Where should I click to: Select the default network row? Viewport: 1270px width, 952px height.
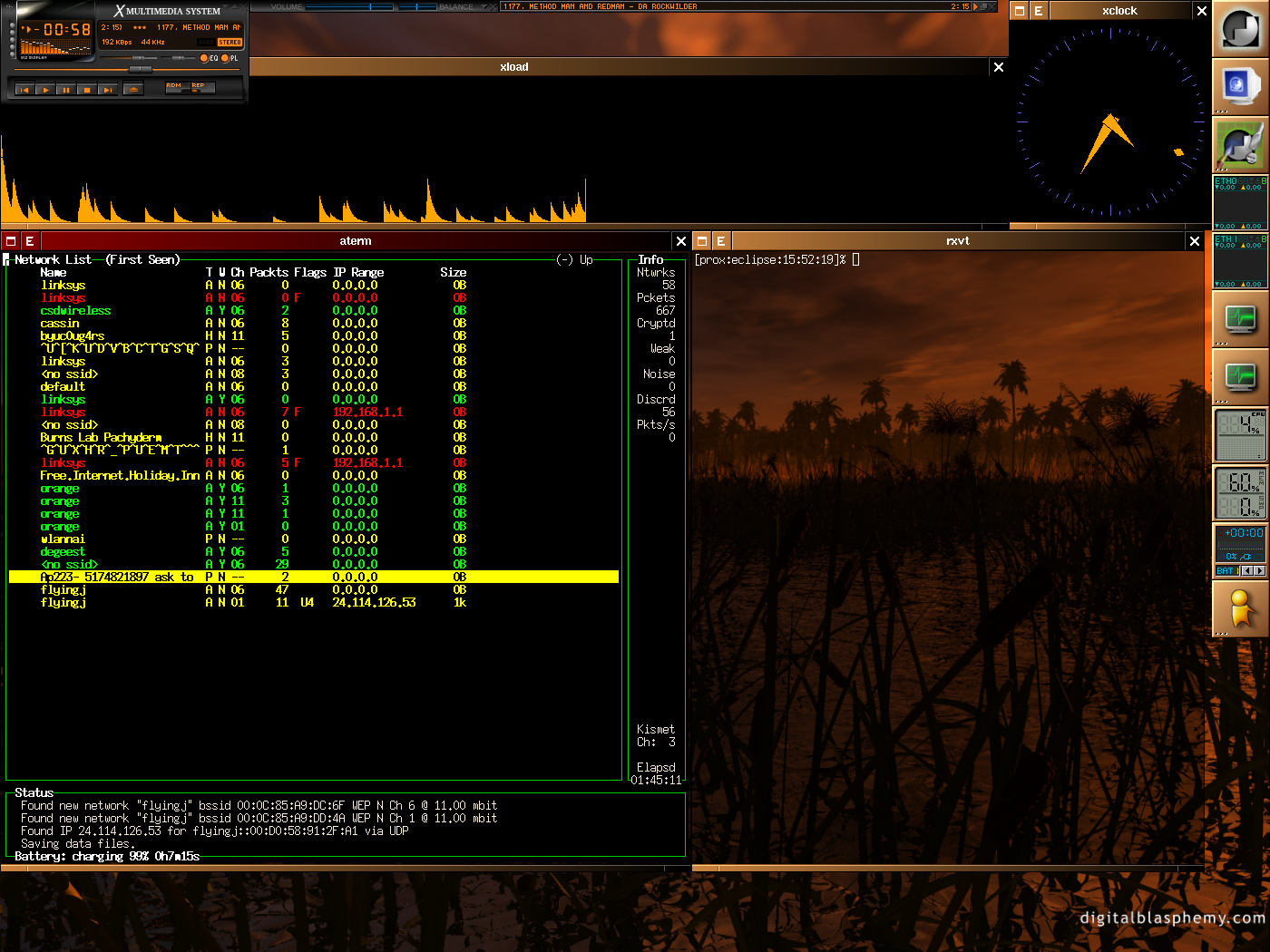click(314, 387)
